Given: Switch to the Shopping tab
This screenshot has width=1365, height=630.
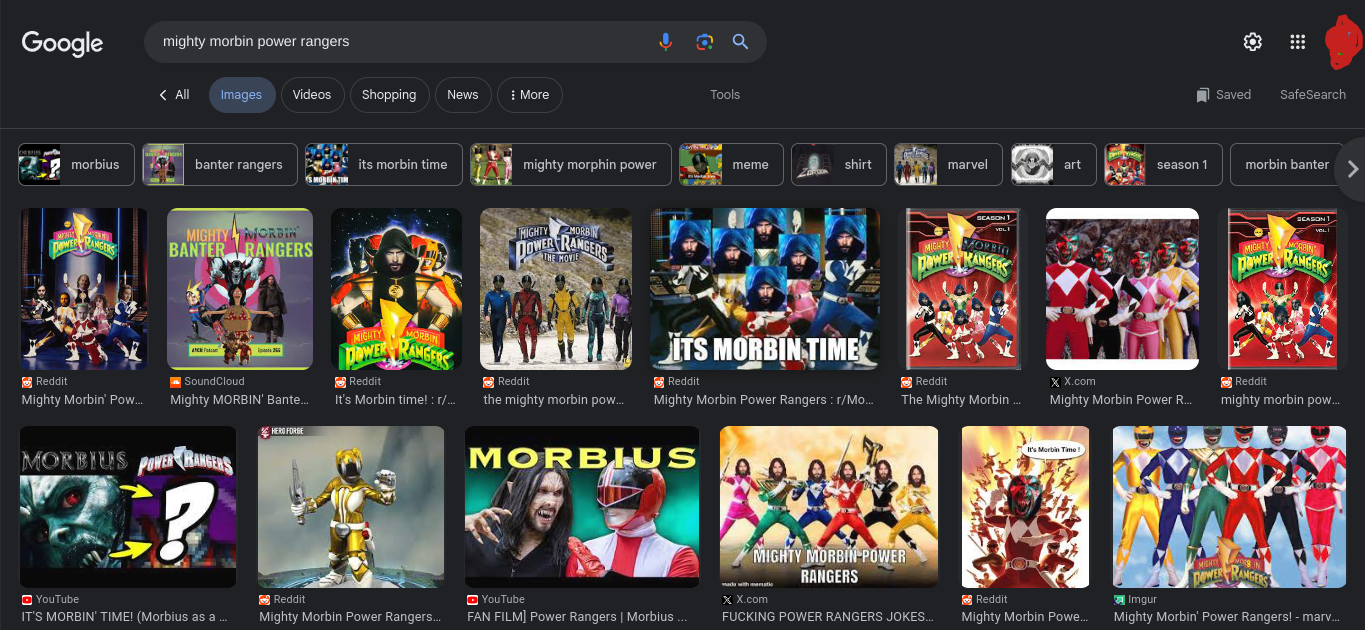Looking at the screenshot, I should (x=389, y=95).
